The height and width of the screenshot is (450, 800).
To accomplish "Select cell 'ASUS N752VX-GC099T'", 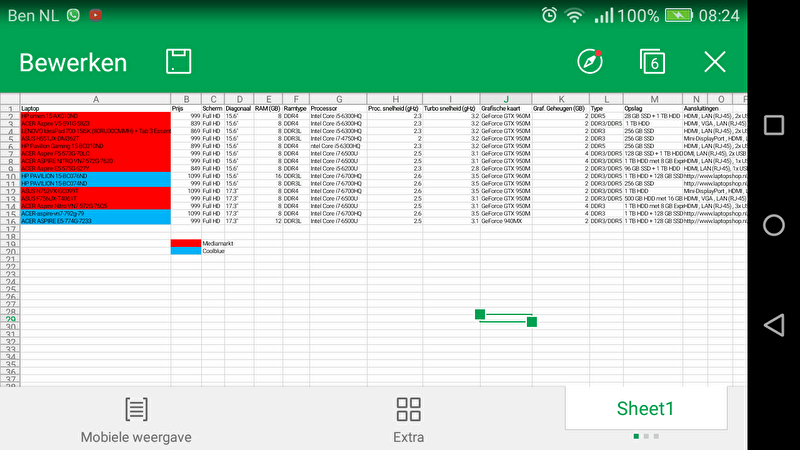I will (x=95, y=191).
